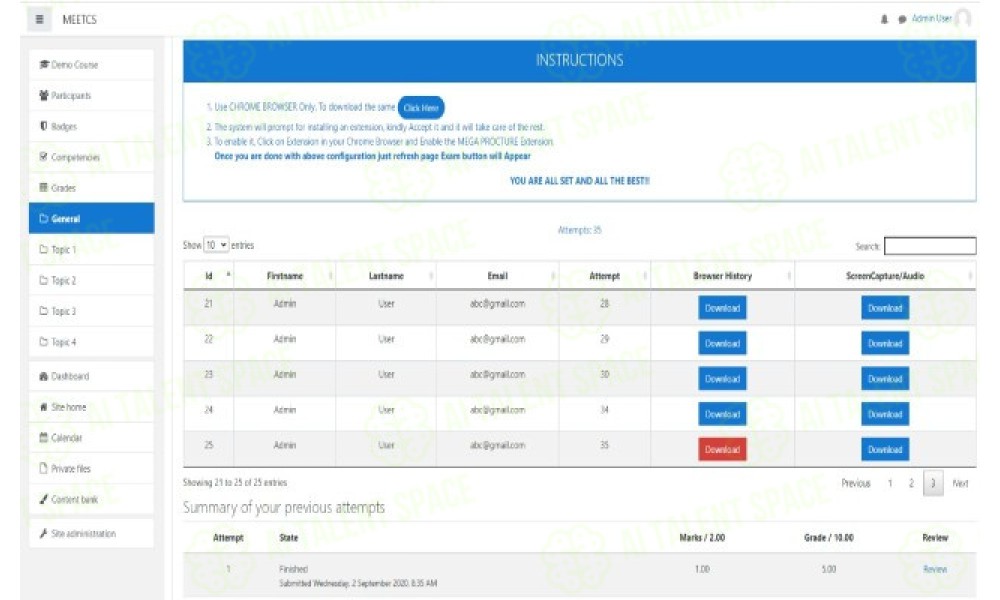
Task: Select 'Showing 21 to 25 of 25 entries' text
Action: pos(235,483)
